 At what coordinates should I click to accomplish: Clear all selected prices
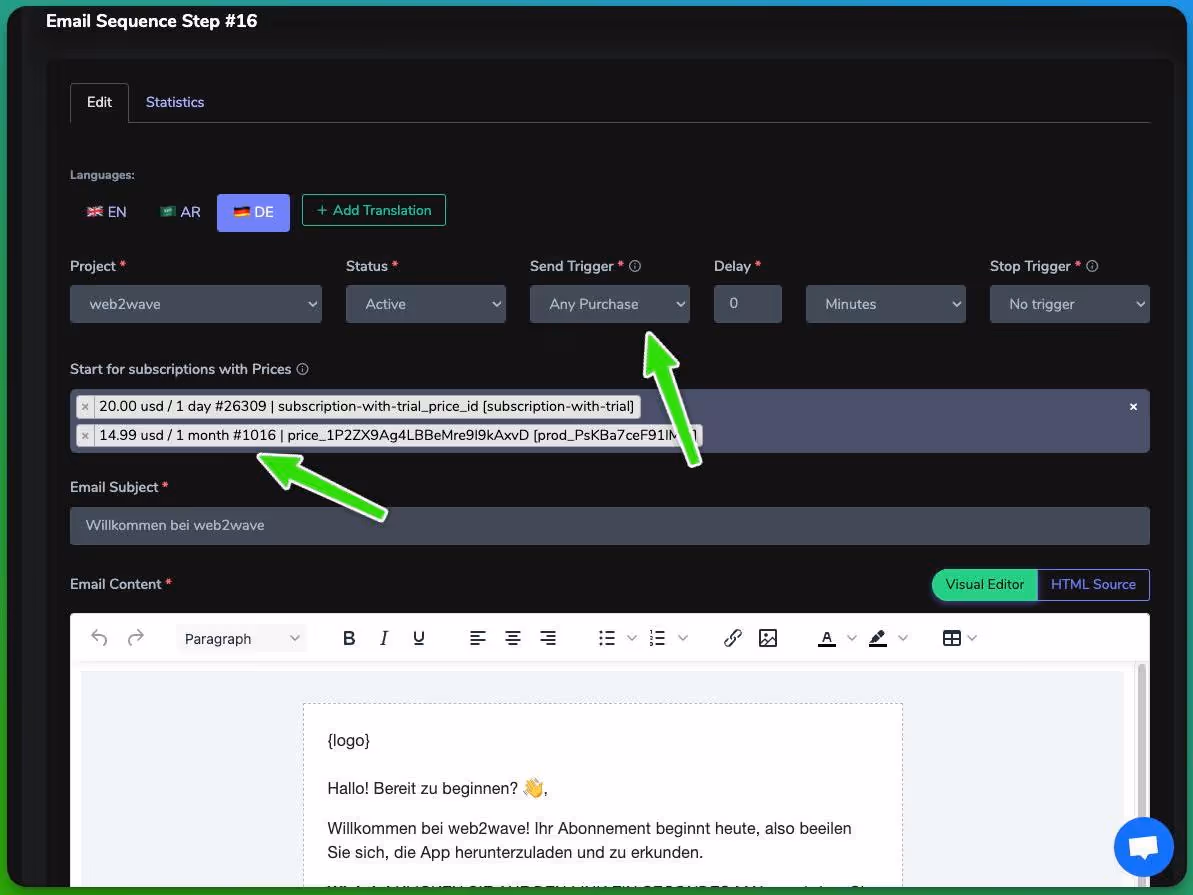click(x=1133, y=406)
